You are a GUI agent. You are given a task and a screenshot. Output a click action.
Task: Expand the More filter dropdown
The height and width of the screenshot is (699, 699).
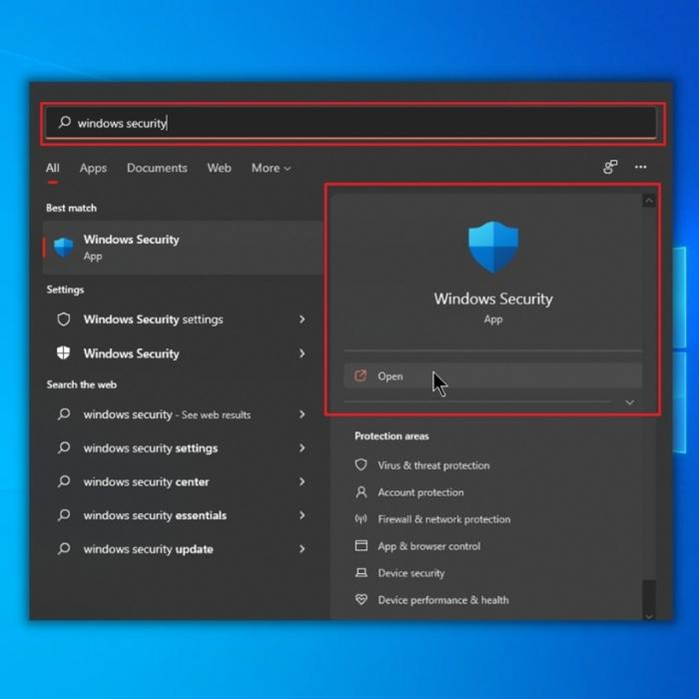271,168
